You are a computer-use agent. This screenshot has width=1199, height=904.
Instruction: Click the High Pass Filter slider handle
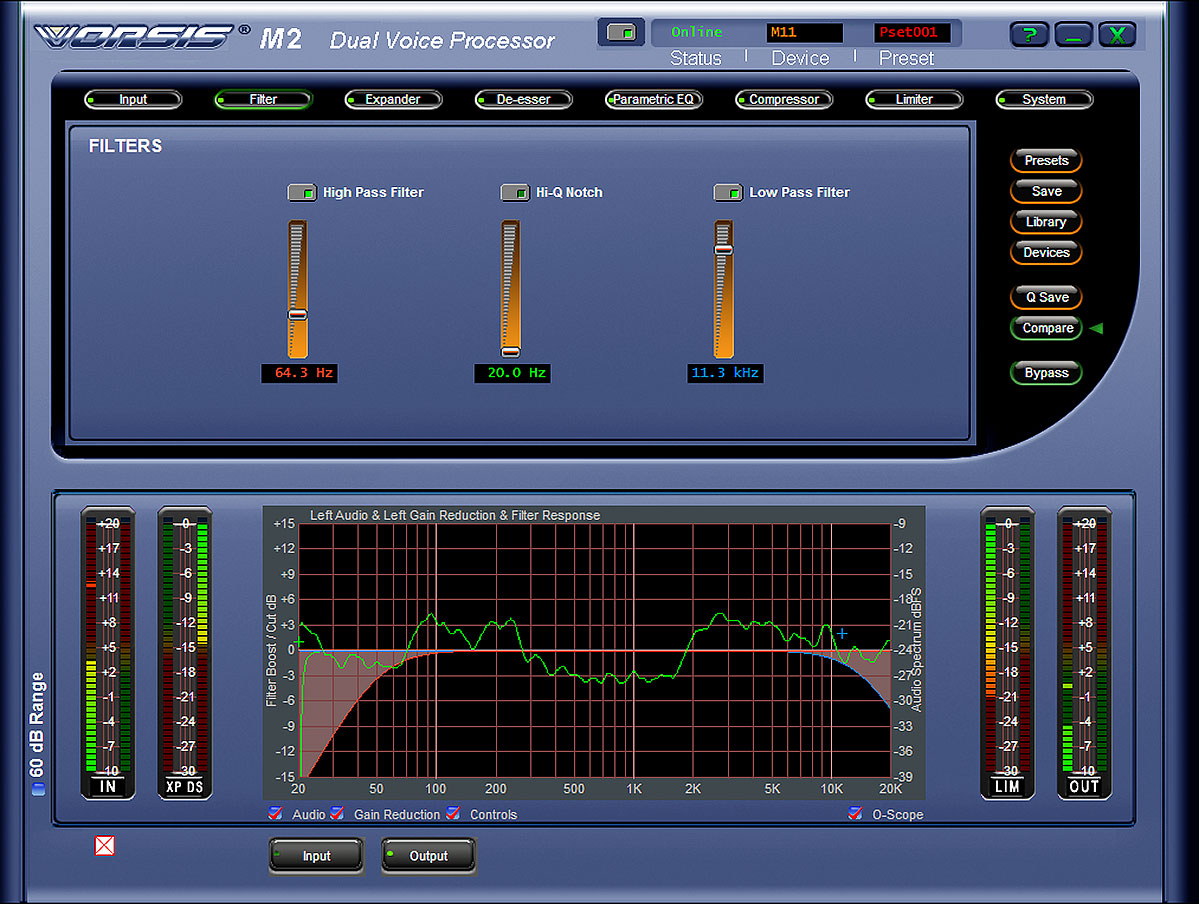(x=297, y=314)
